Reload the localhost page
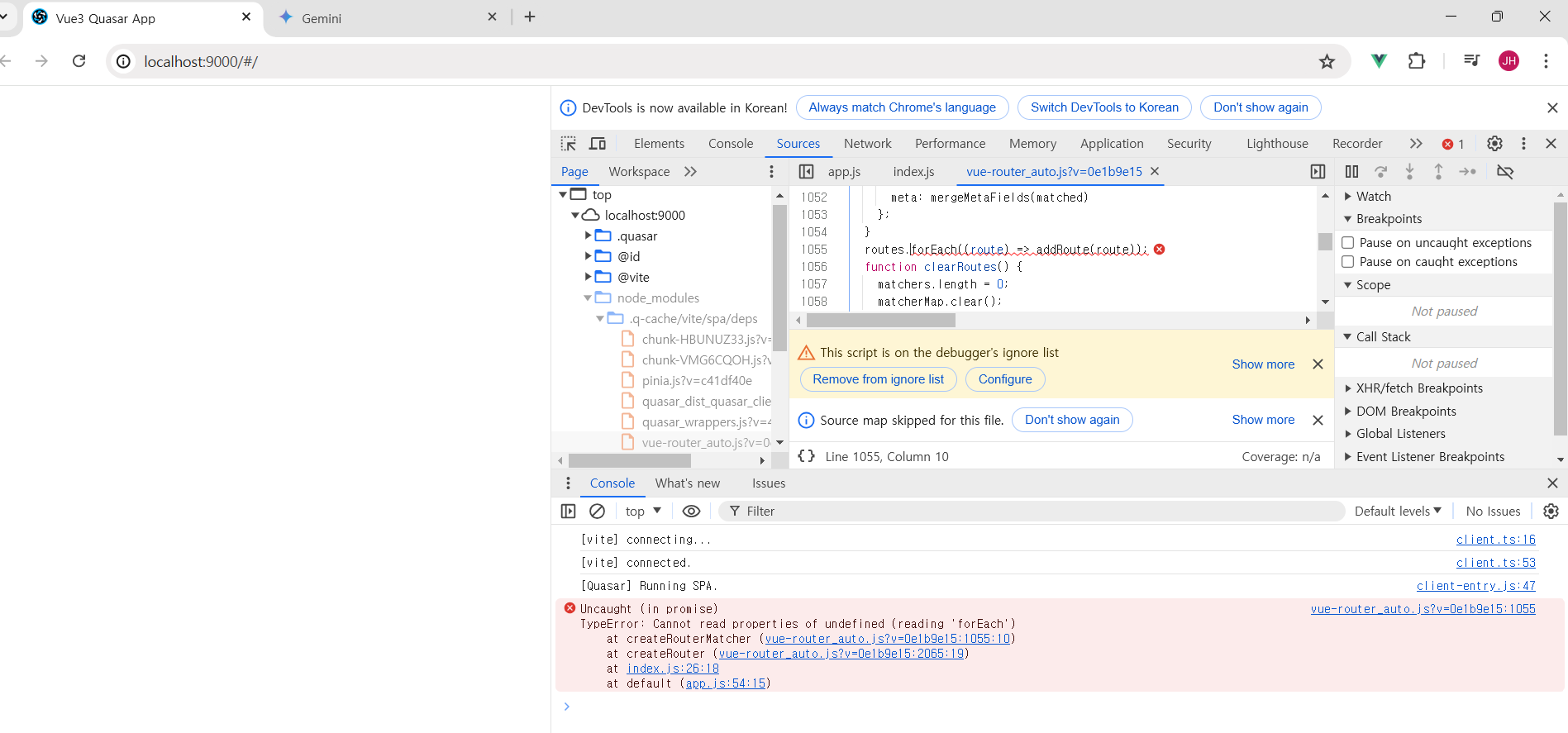1568x733 pixels. click(79, 61)
